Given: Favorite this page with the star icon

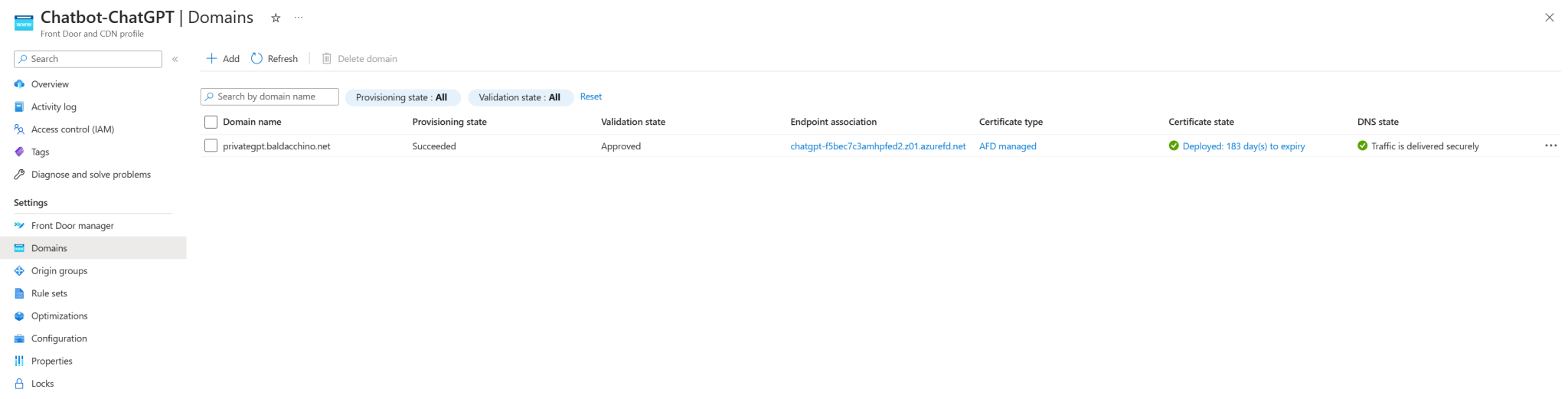Looking at the screenshot, I should coord(276,18).
